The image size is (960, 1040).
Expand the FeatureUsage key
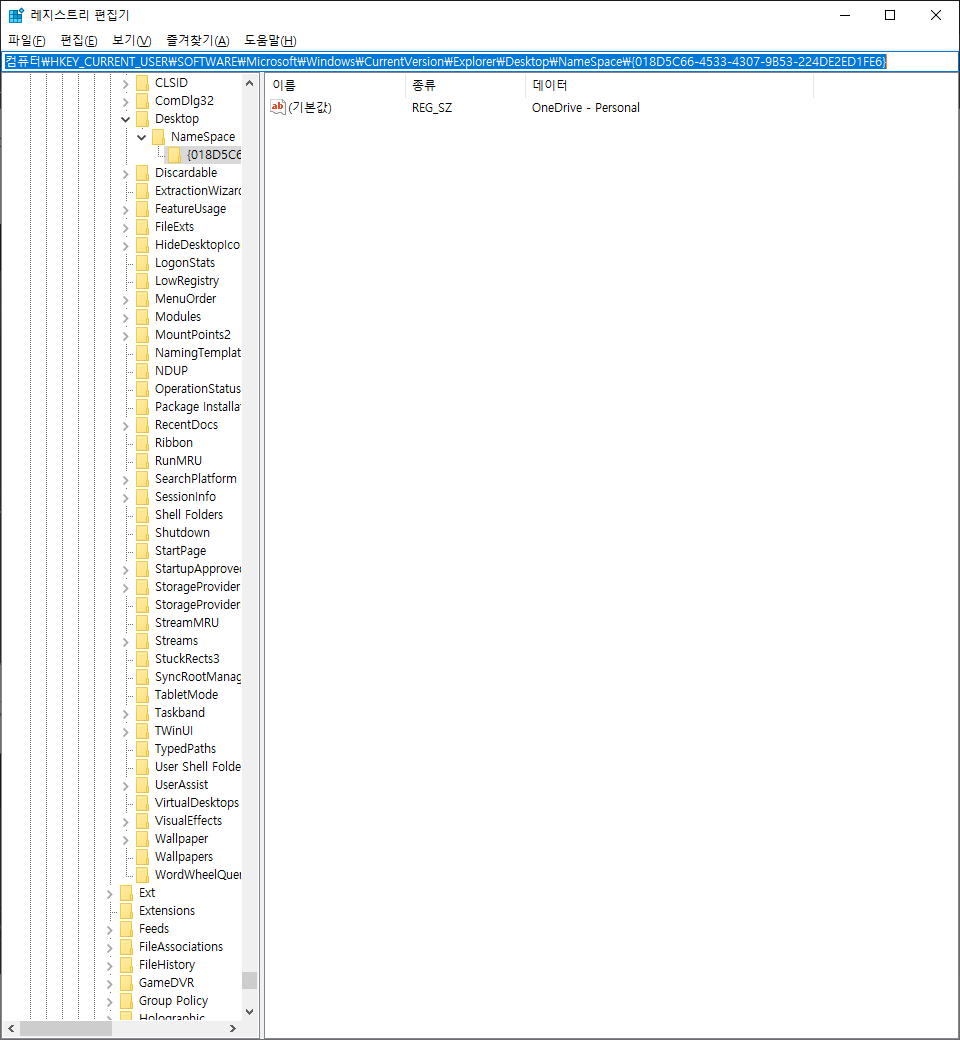pos(125,210)
